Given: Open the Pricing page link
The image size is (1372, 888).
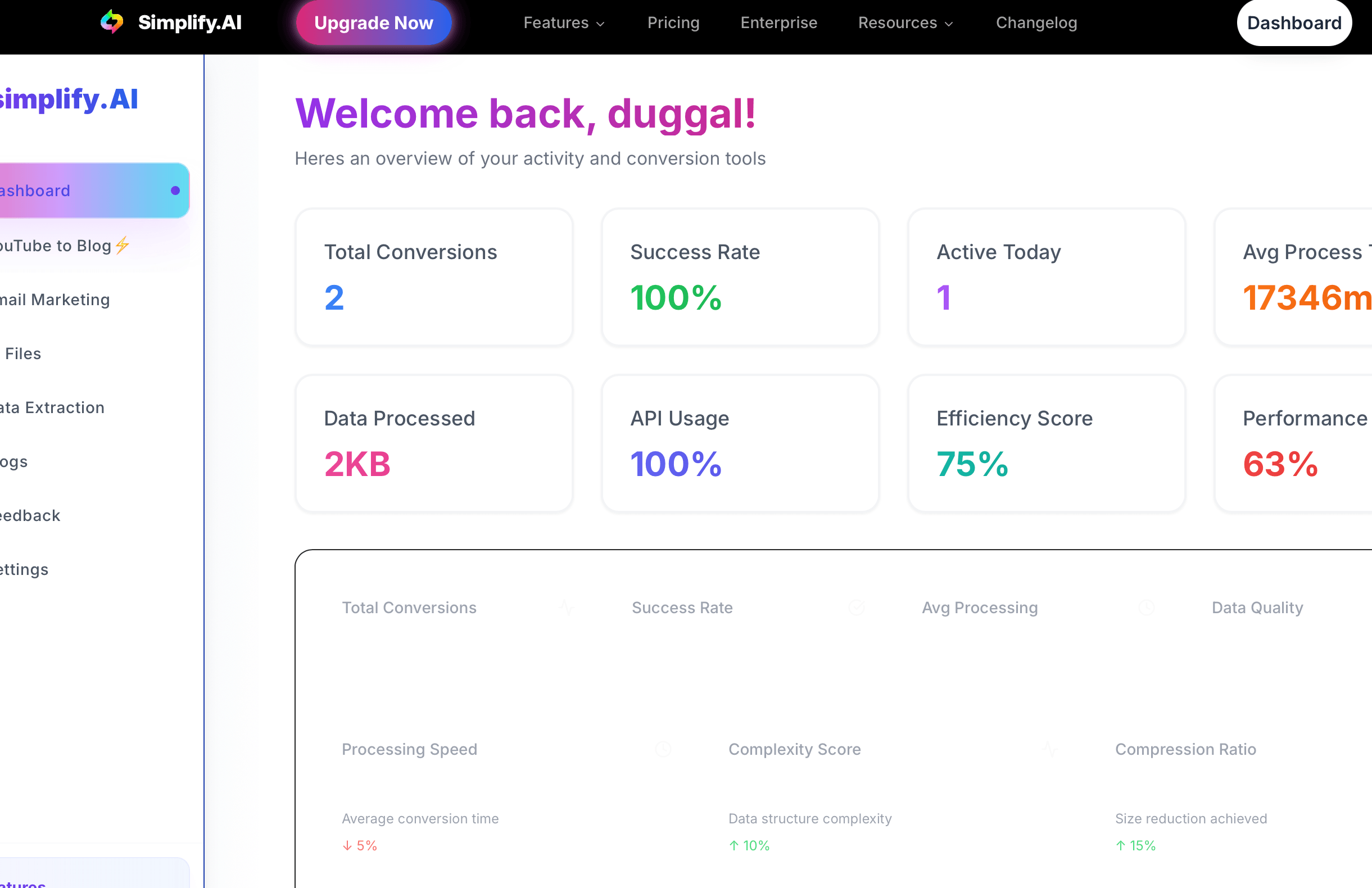Looking at the screenshot, I should (673, 22).
